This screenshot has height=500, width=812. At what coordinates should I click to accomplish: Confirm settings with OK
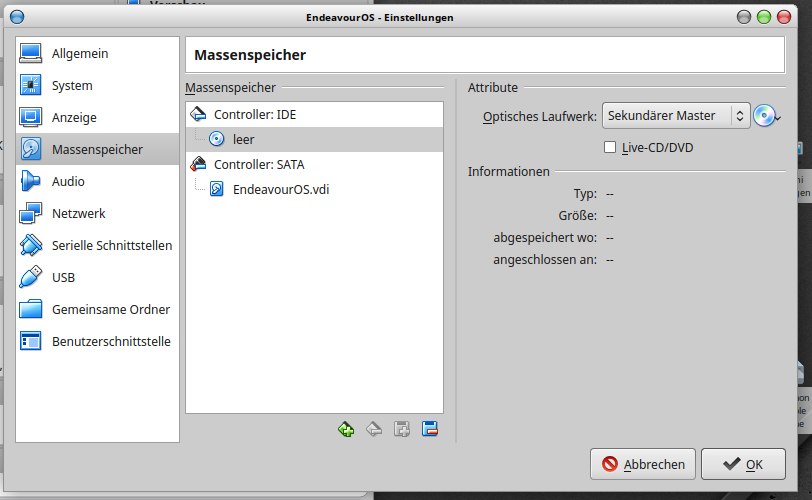pos(743,464)
